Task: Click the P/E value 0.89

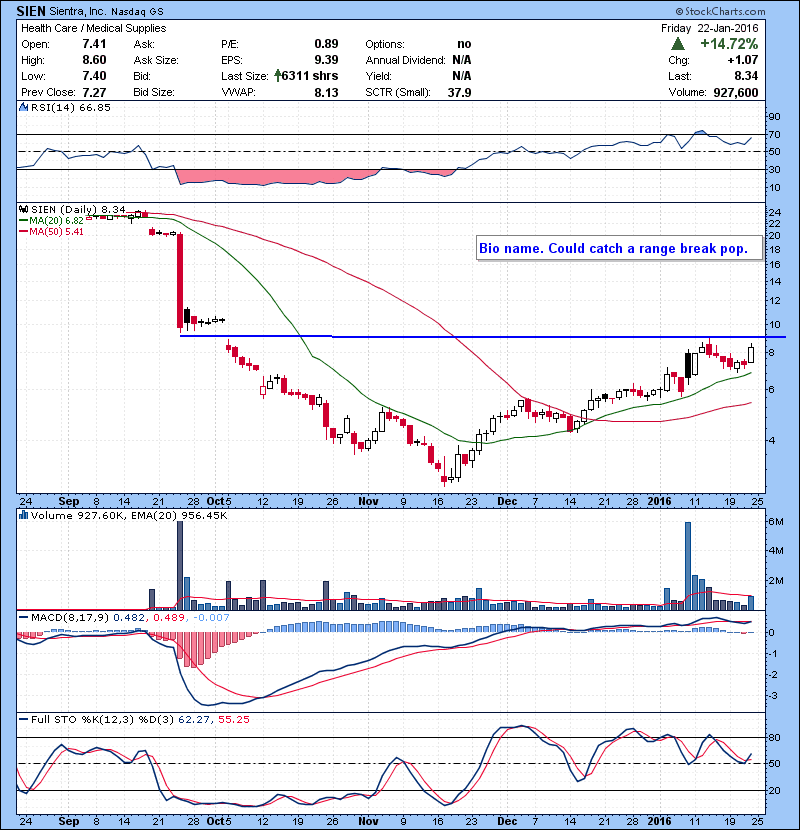Action: 326,44
